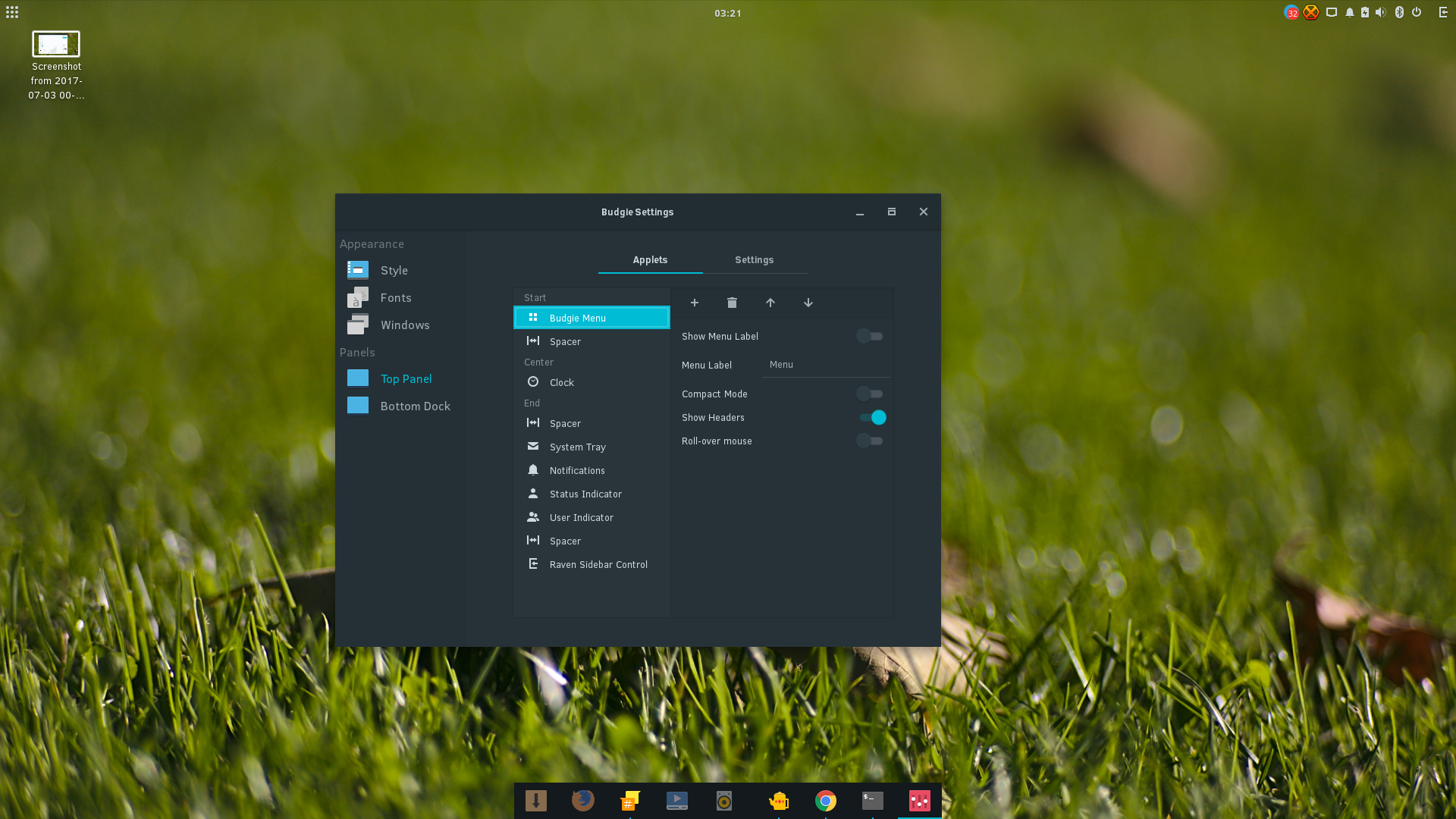Select the Spacer below User Indicator

tap(591, 541)
